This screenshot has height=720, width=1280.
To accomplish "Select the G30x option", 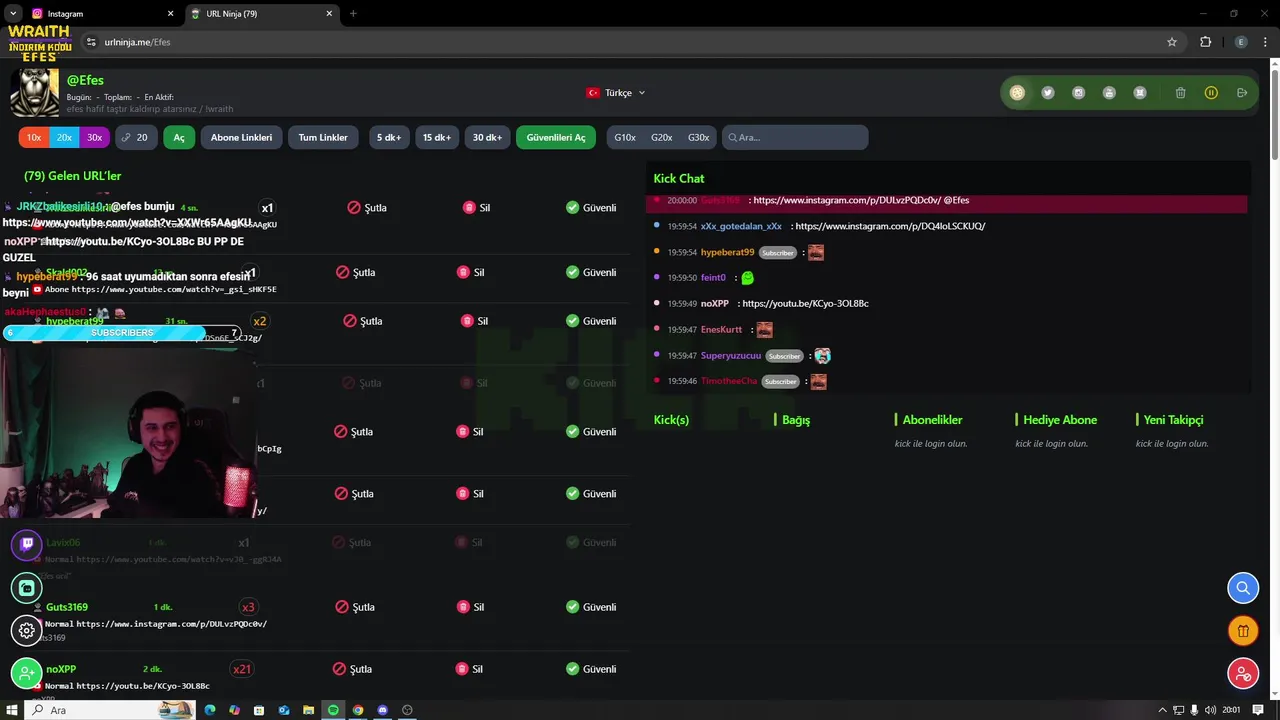I will [x=698, y=137].
